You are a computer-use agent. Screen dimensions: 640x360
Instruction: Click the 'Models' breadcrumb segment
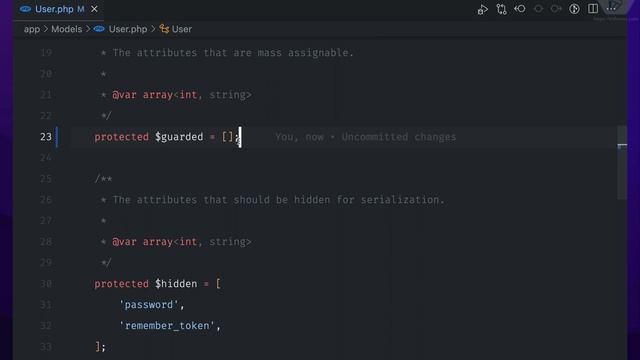67,29
